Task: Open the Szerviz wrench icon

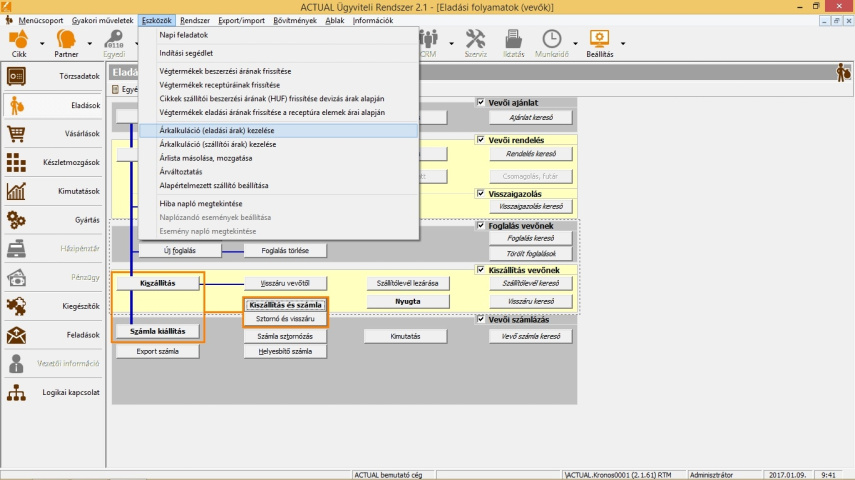Action: 475,40
